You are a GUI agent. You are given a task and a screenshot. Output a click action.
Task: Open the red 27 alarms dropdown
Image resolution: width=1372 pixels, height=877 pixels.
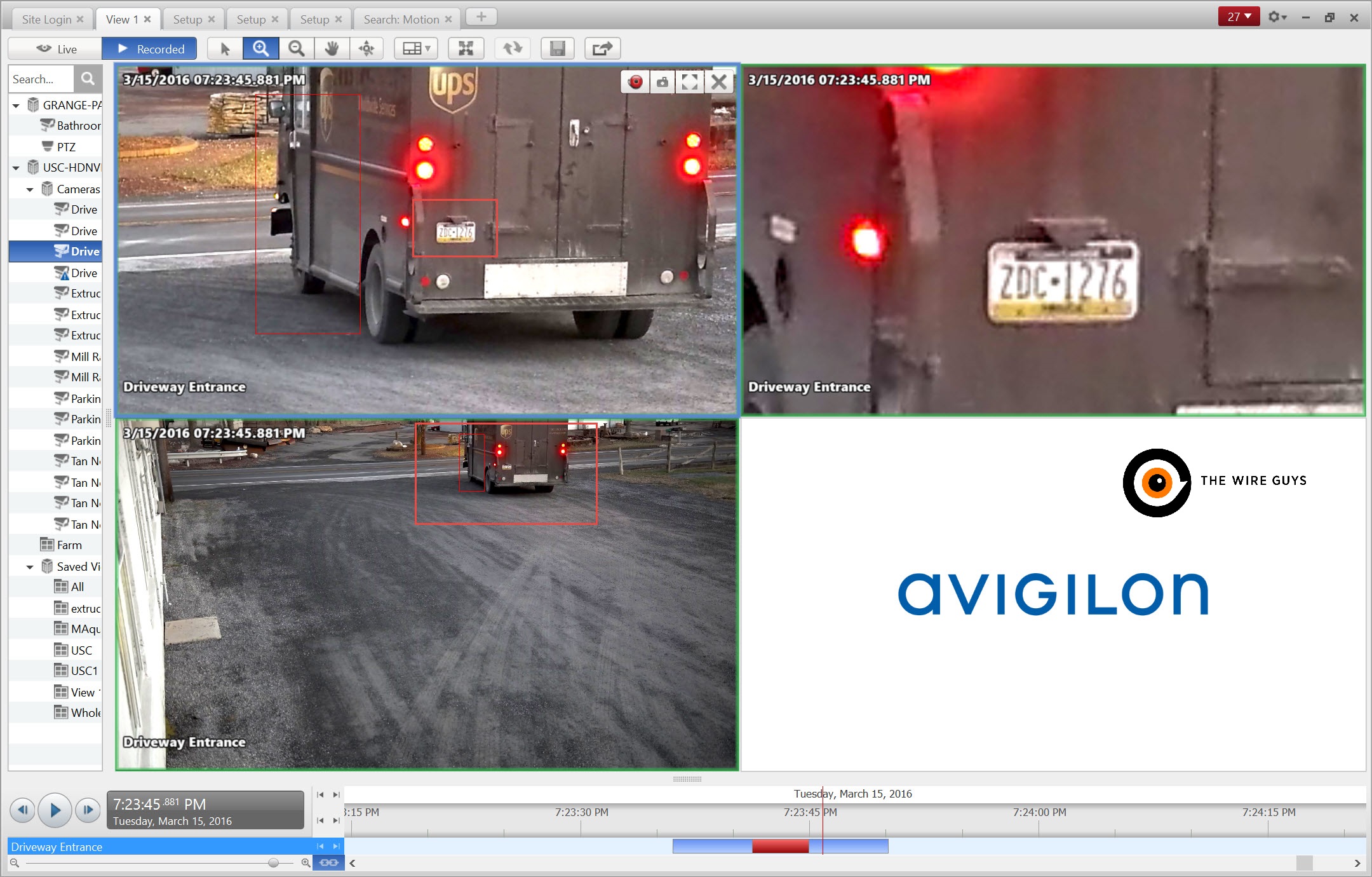1239,17
